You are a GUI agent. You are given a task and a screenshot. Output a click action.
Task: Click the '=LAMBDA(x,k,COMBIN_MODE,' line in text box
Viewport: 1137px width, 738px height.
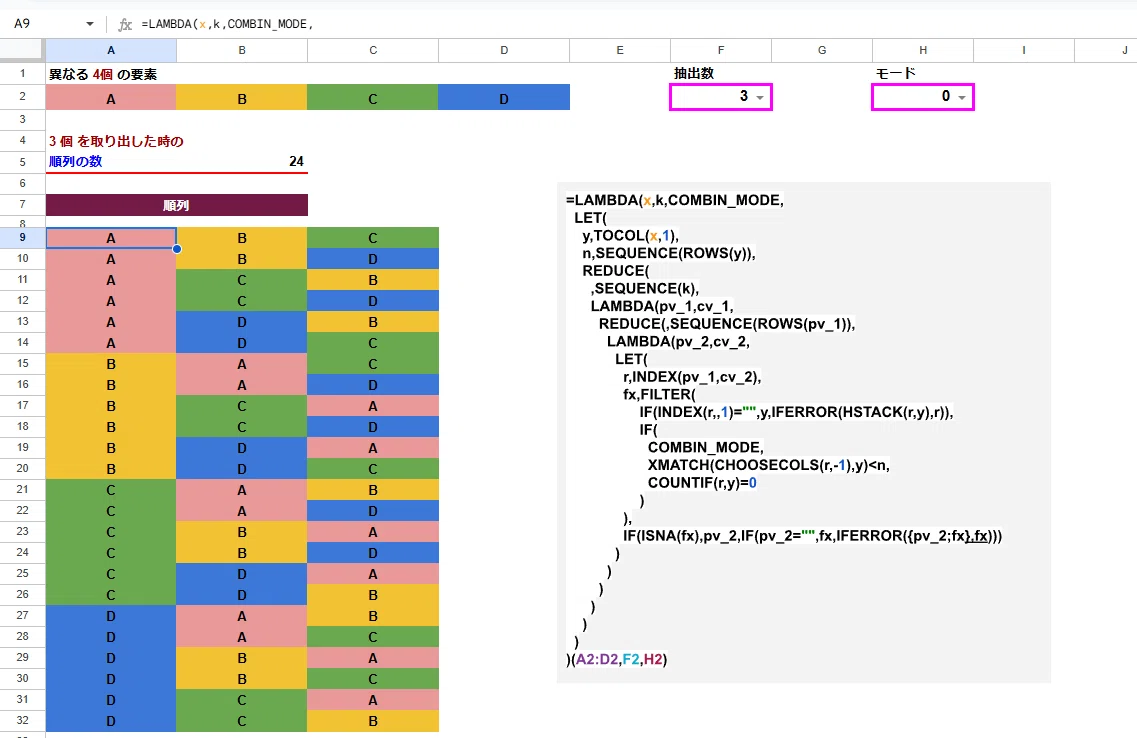pos(674,200)
